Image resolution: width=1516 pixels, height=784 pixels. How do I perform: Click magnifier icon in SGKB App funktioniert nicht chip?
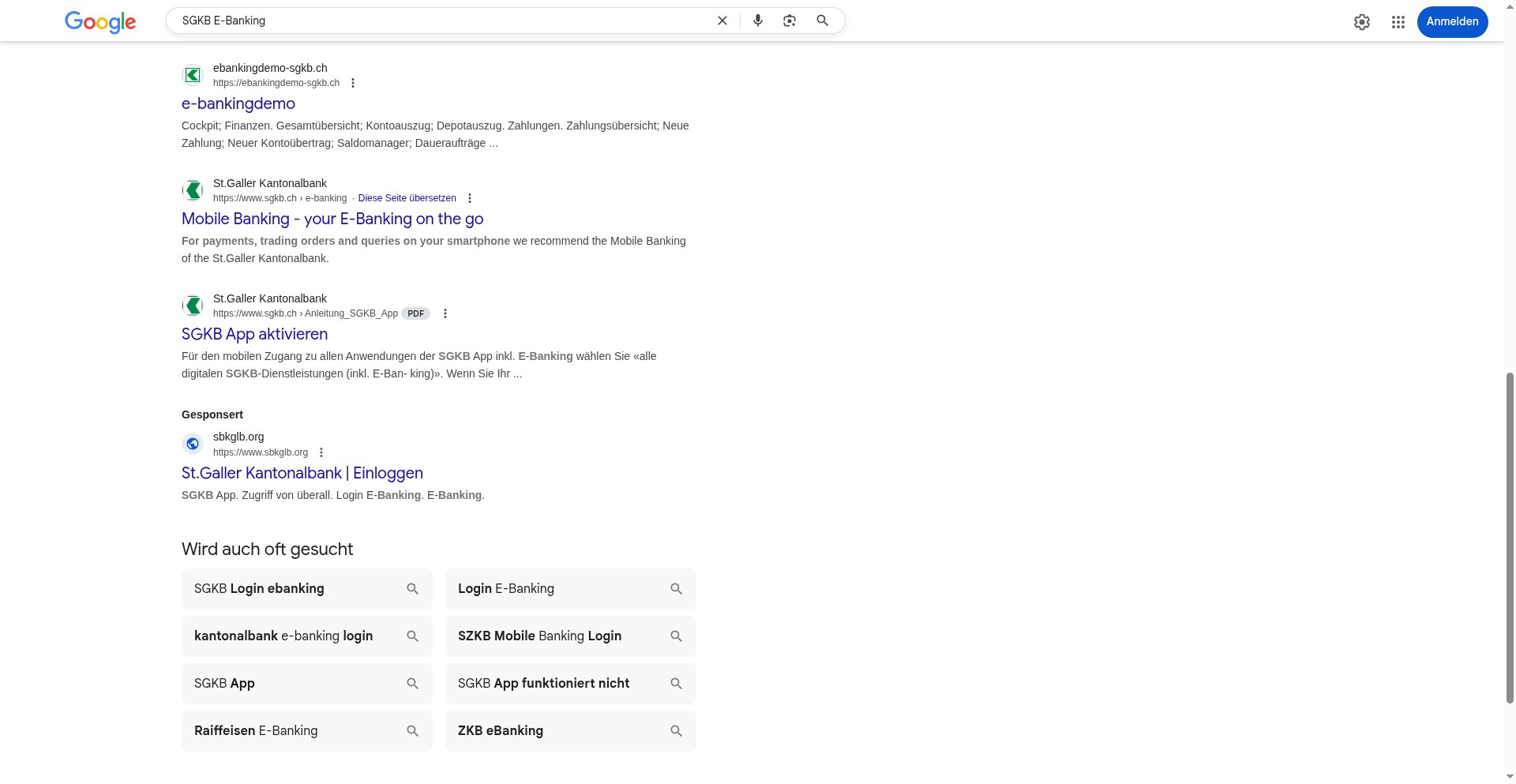(x=676, y=684)
